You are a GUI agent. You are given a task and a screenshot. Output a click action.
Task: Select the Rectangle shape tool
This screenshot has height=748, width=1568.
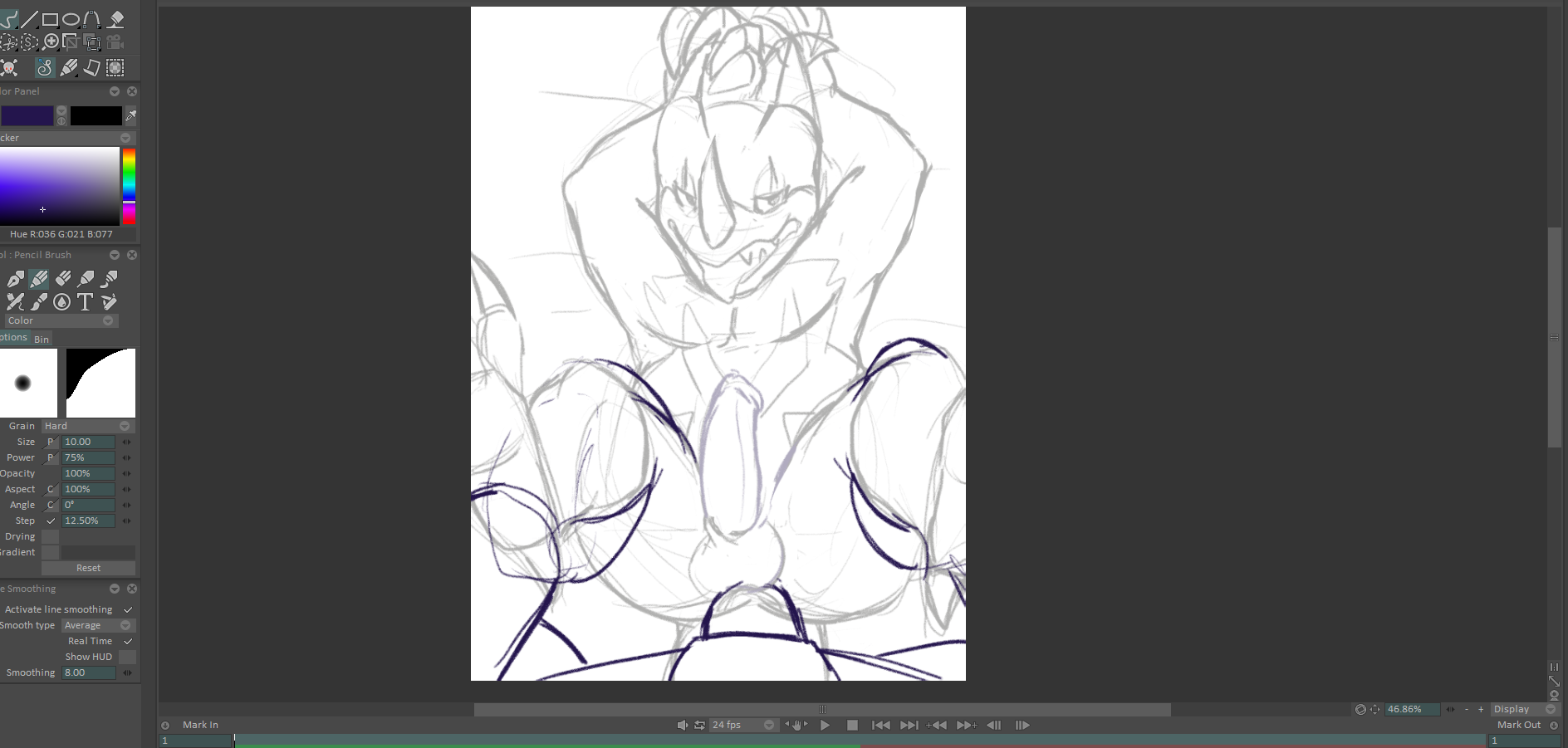tap(50, 19)
